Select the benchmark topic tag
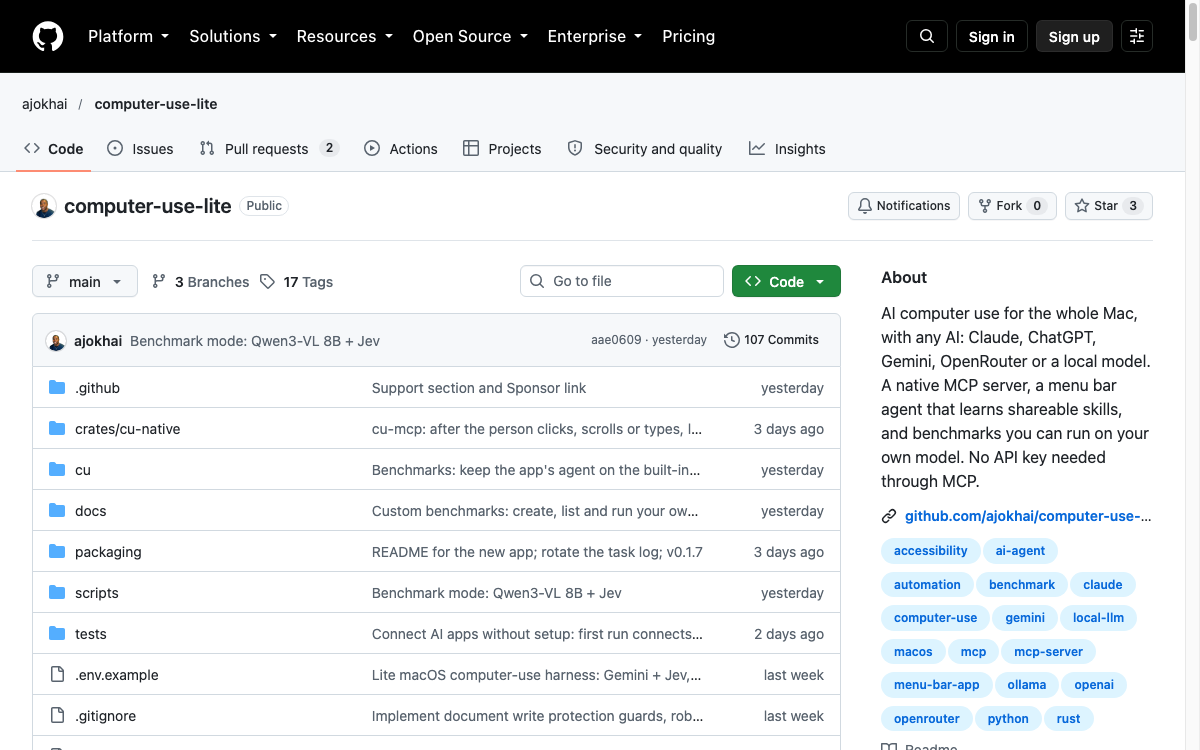 tap(1022, 585)
